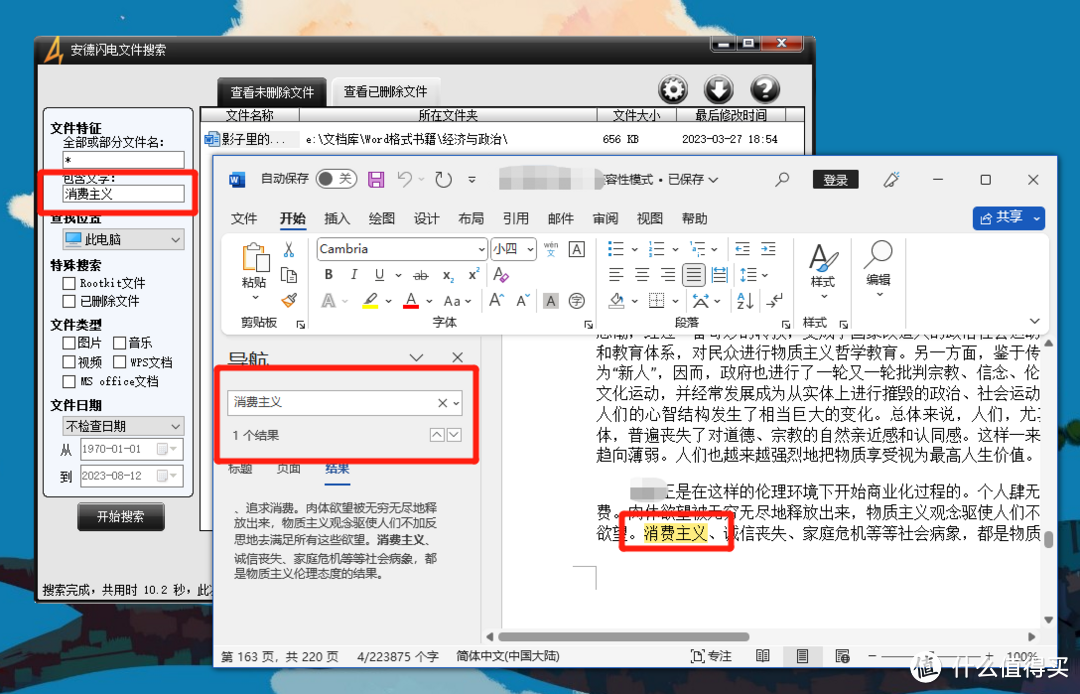Click the 开始搜索 button
The image size is (1080, 694).
click(x=121, y=517)
